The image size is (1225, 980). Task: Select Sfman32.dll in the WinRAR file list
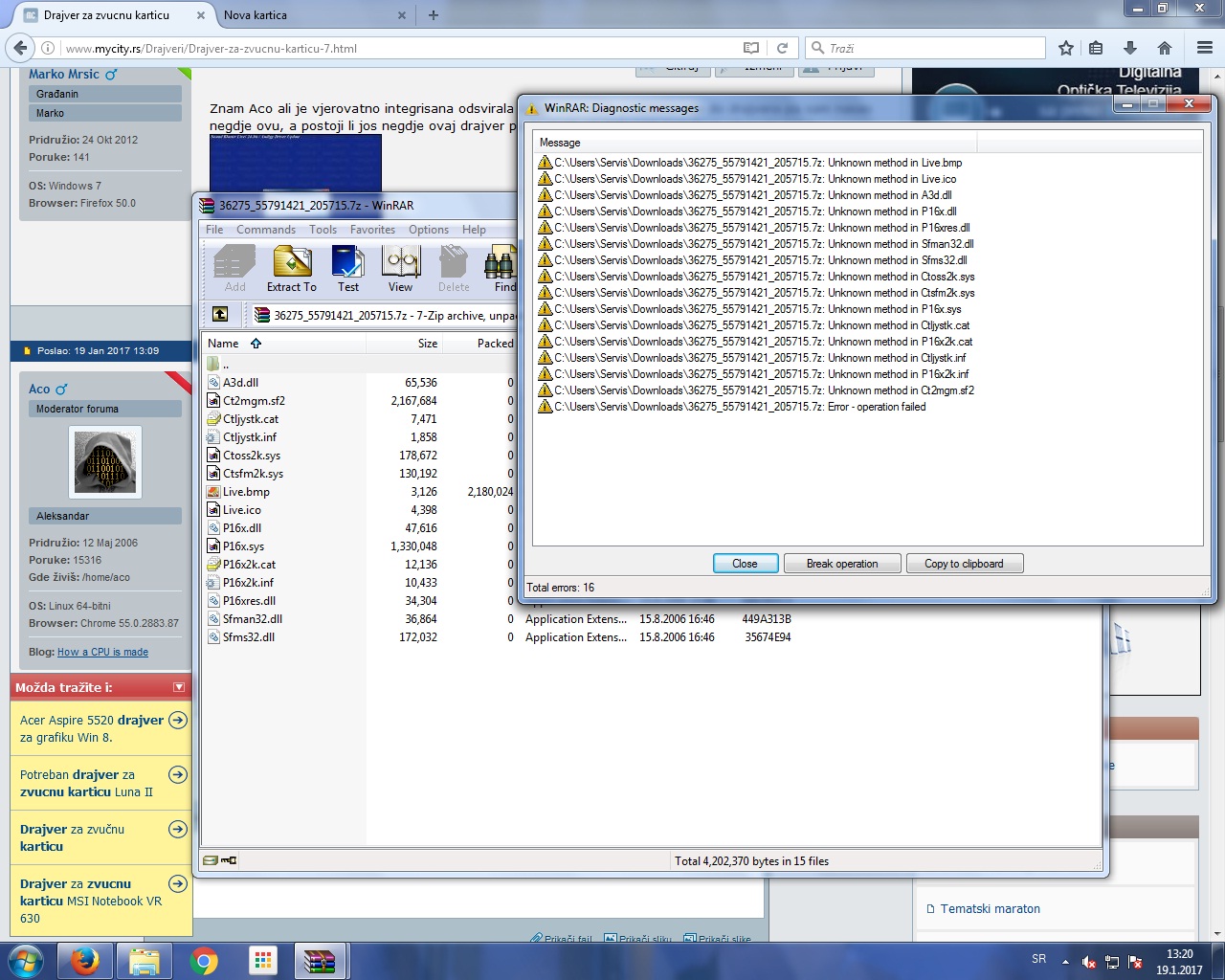pyautogui.click(x=253, y=619)
